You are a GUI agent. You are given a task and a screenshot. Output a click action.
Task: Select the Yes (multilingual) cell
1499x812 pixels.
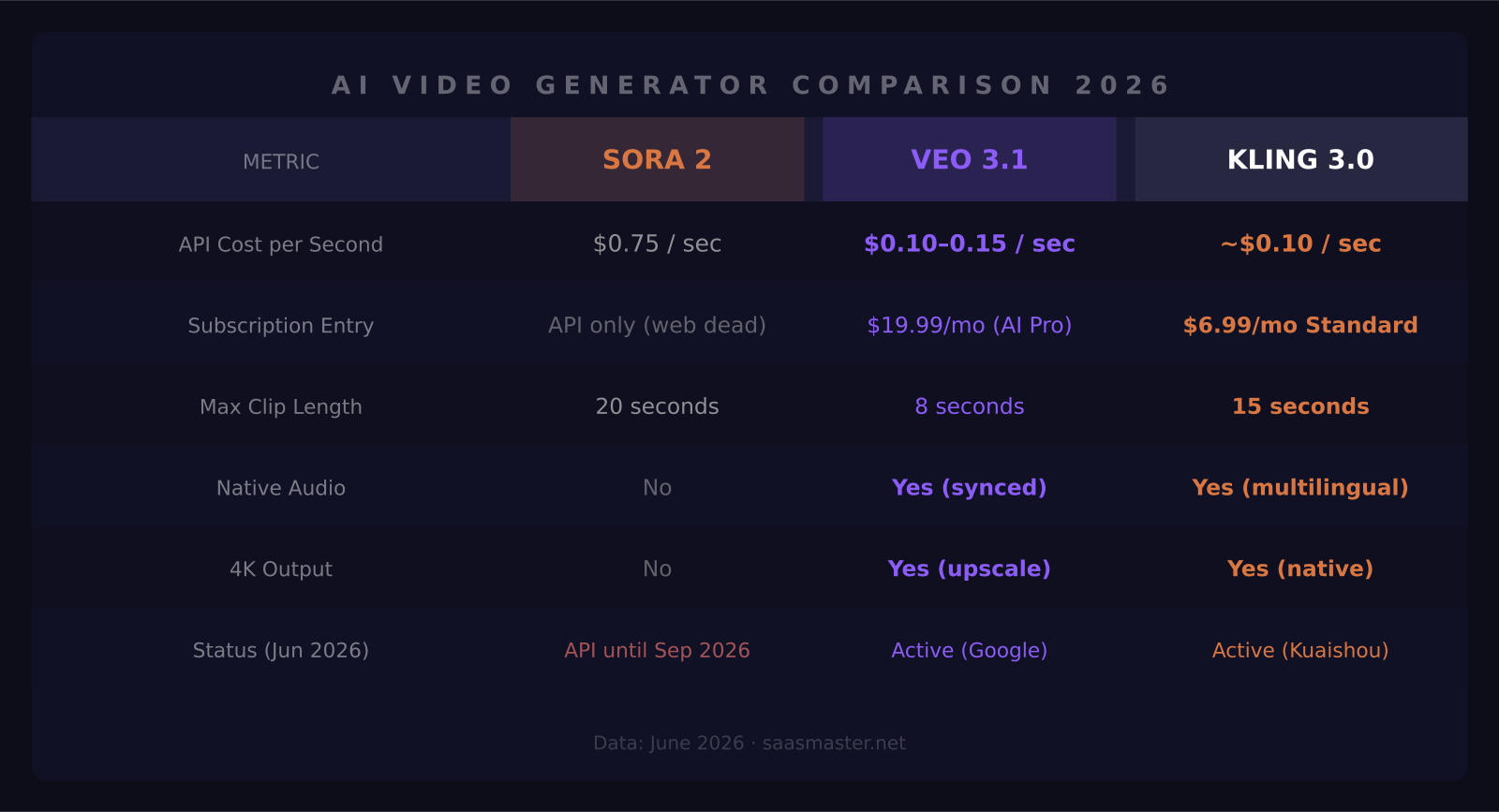click(x=1300, y=488)
